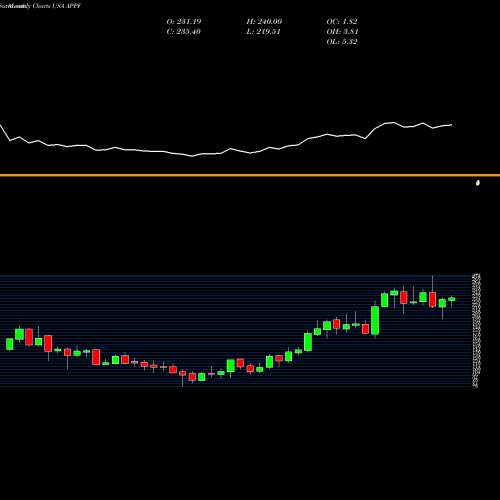This screenshot has width=500, height=500.
Task: Click the last green candlestick at the right end
Action: point(452,299)
